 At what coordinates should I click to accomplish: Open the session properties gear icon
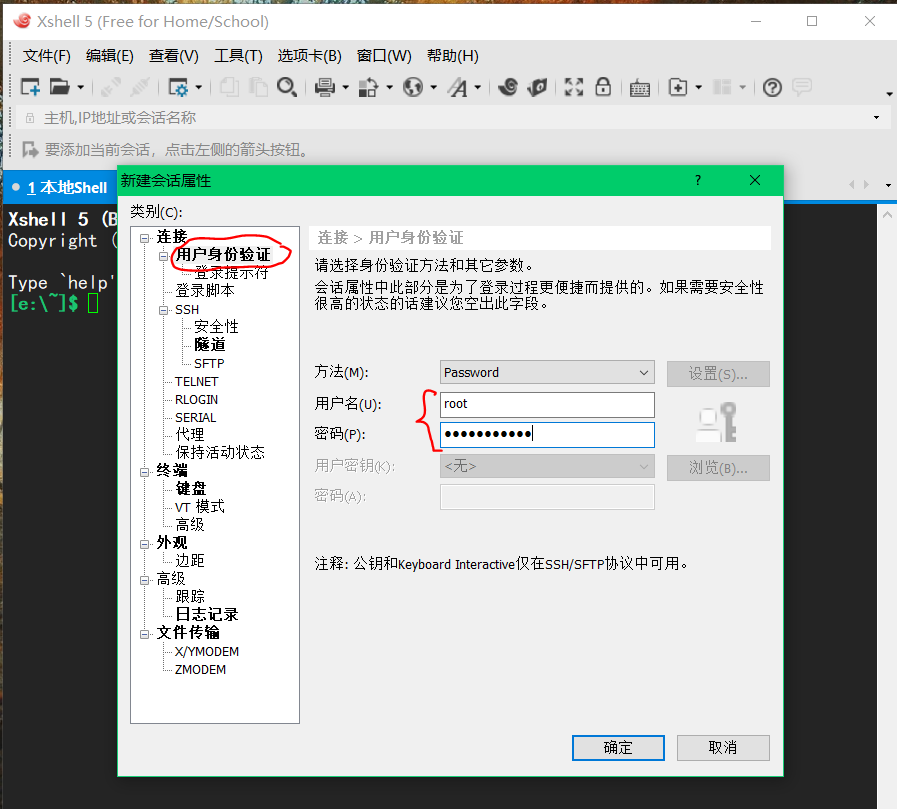(x=178, y=87)
